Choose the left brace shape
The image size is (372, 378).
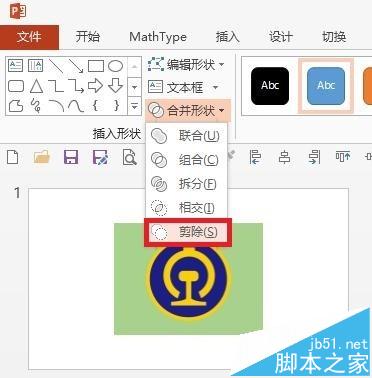[x=96, y=106]
